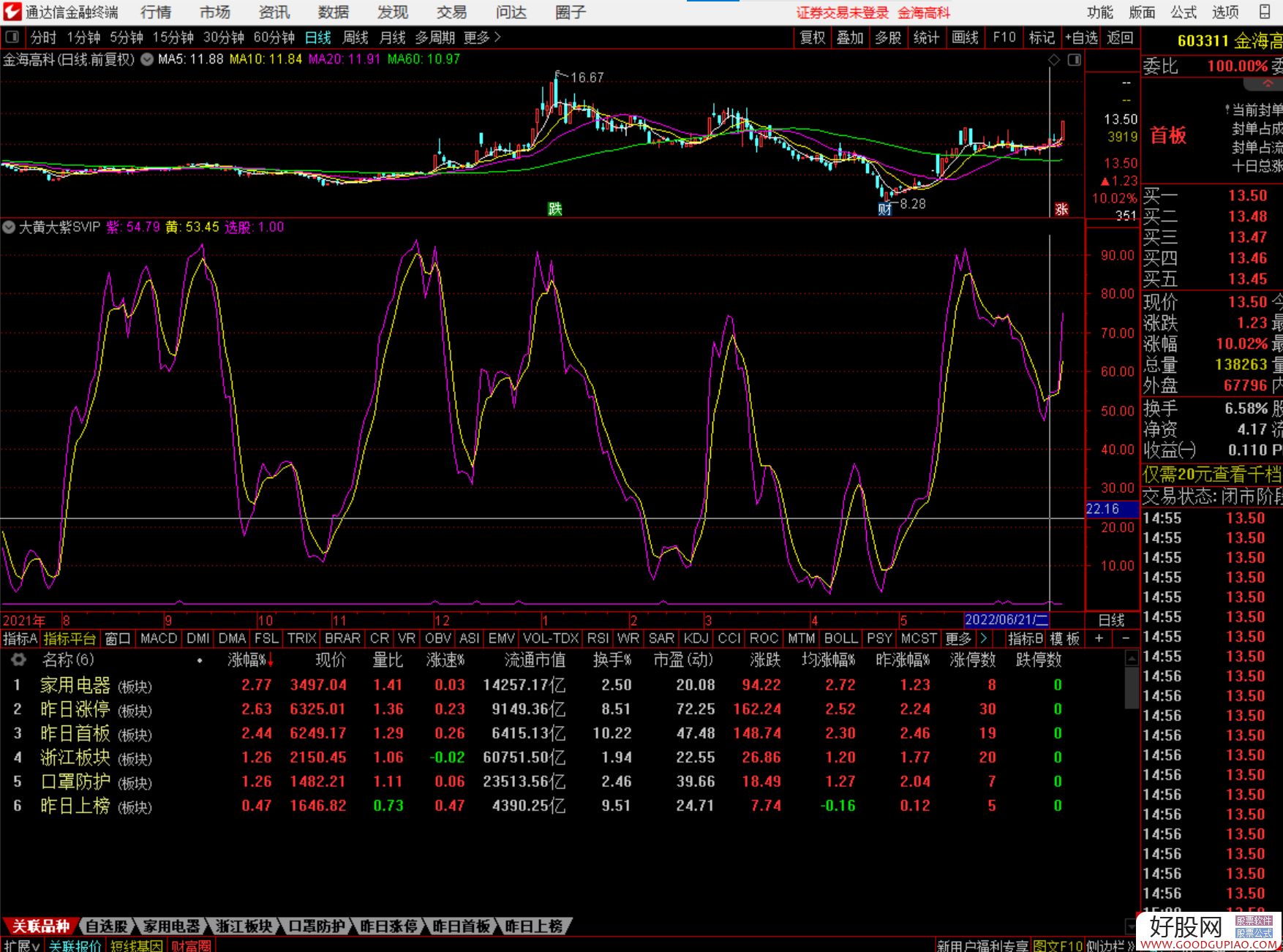Open the 行情 menu
Image resolution: width=1283 pixels, height=952 pixels.
point(156,12)
